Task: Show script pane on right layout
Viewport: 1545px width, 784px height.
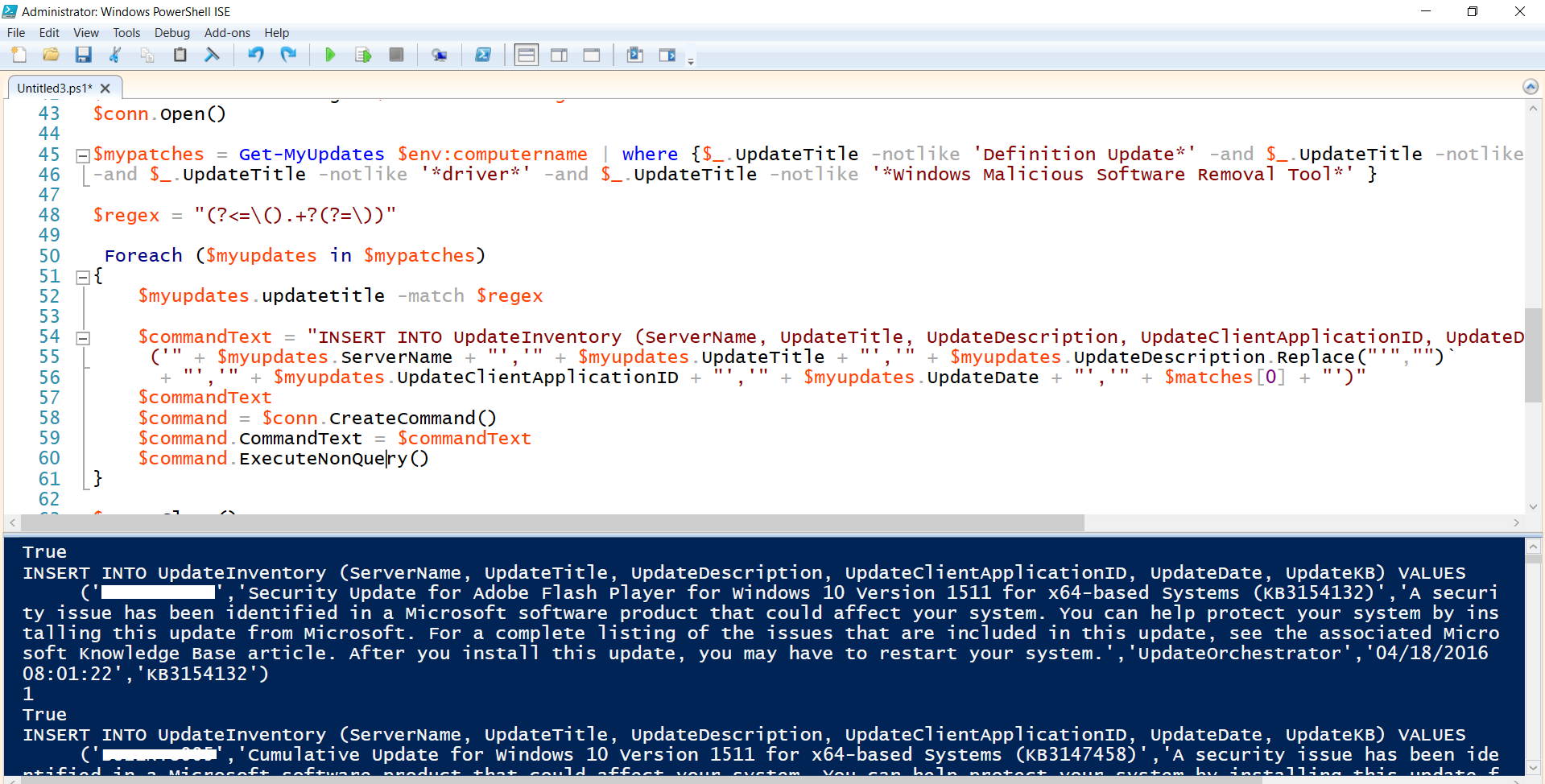Action: click(x=559, y=55)
